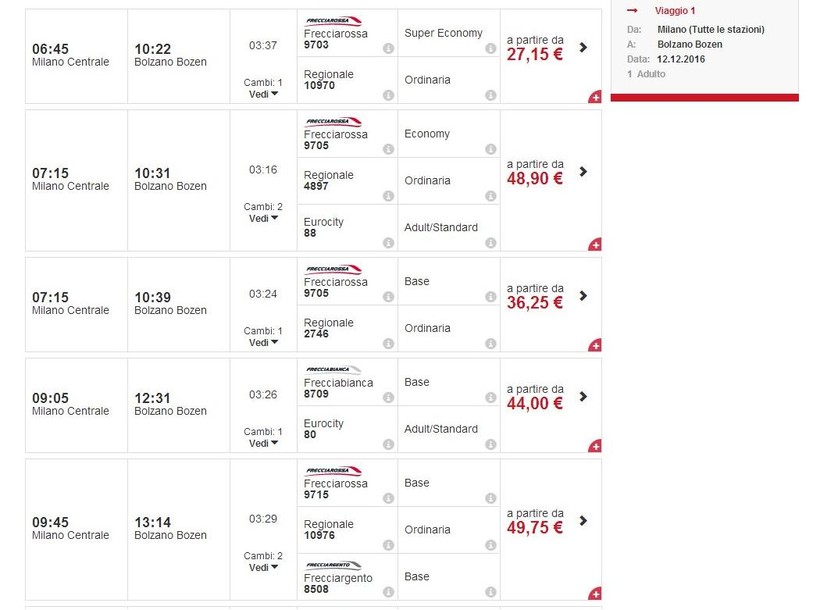
Task: Click info icon next to Eurocity 88
Action: click(388, 243)
